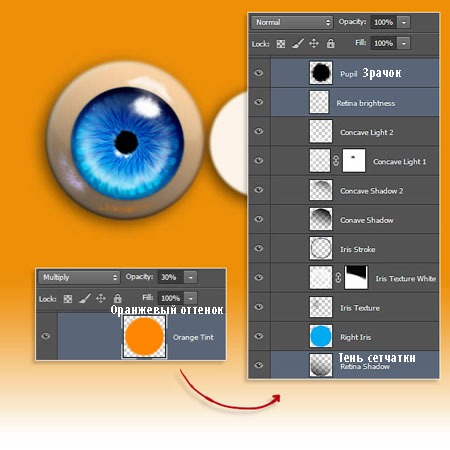Select layer name 'Concave Light 2'

[367, 132]
